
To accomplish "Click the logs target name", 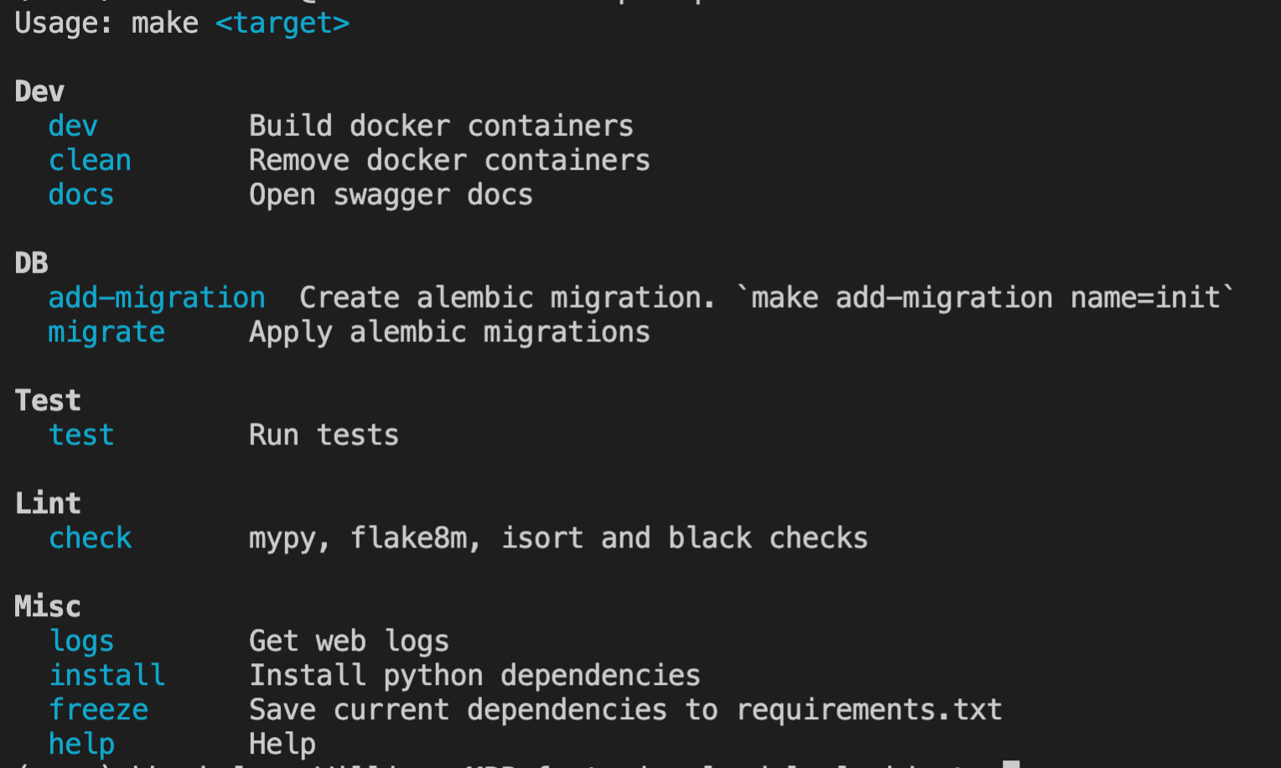I will 81,641.
